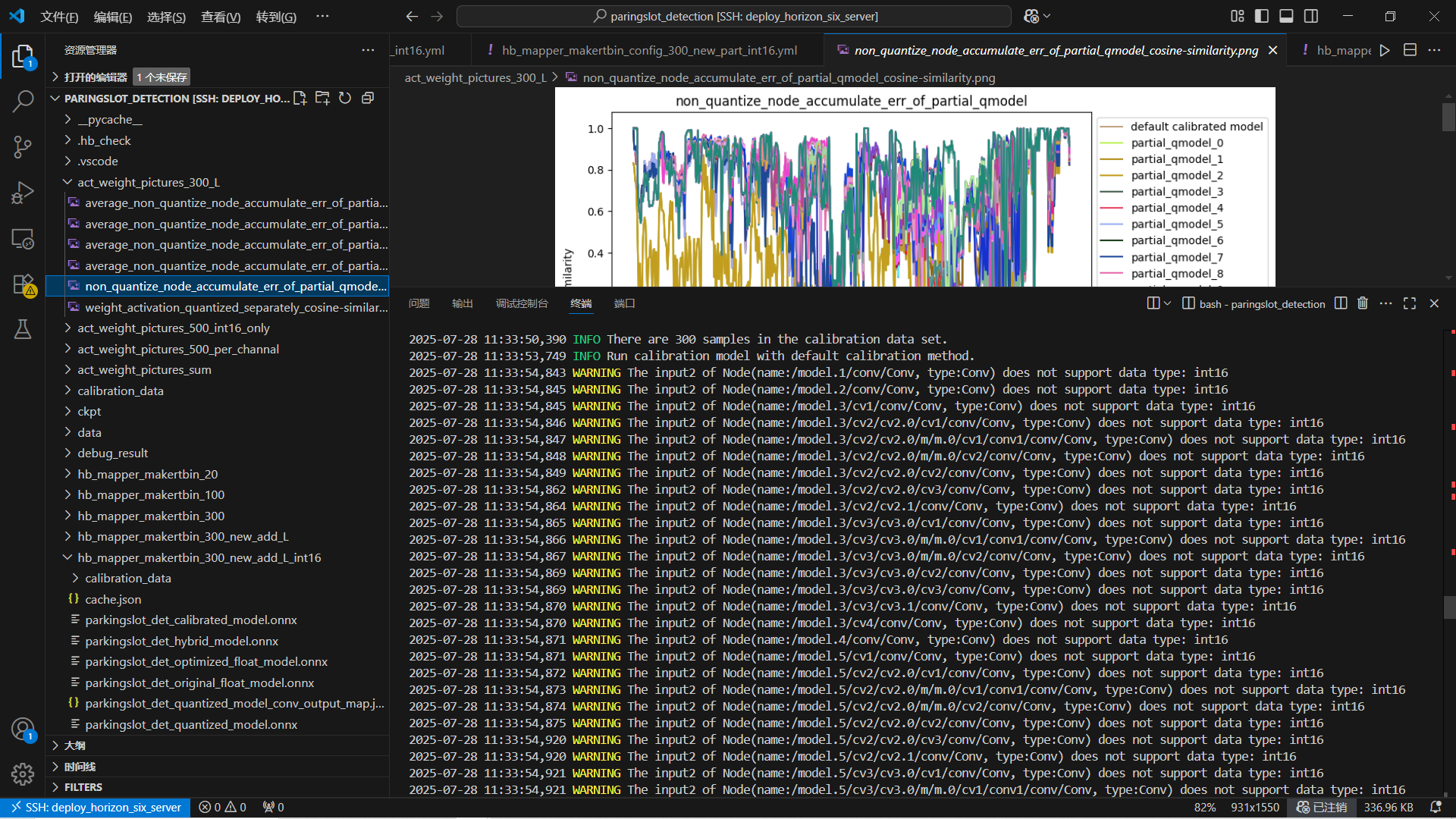
Task: Click the new file icon in explorer
Action: 300,98
